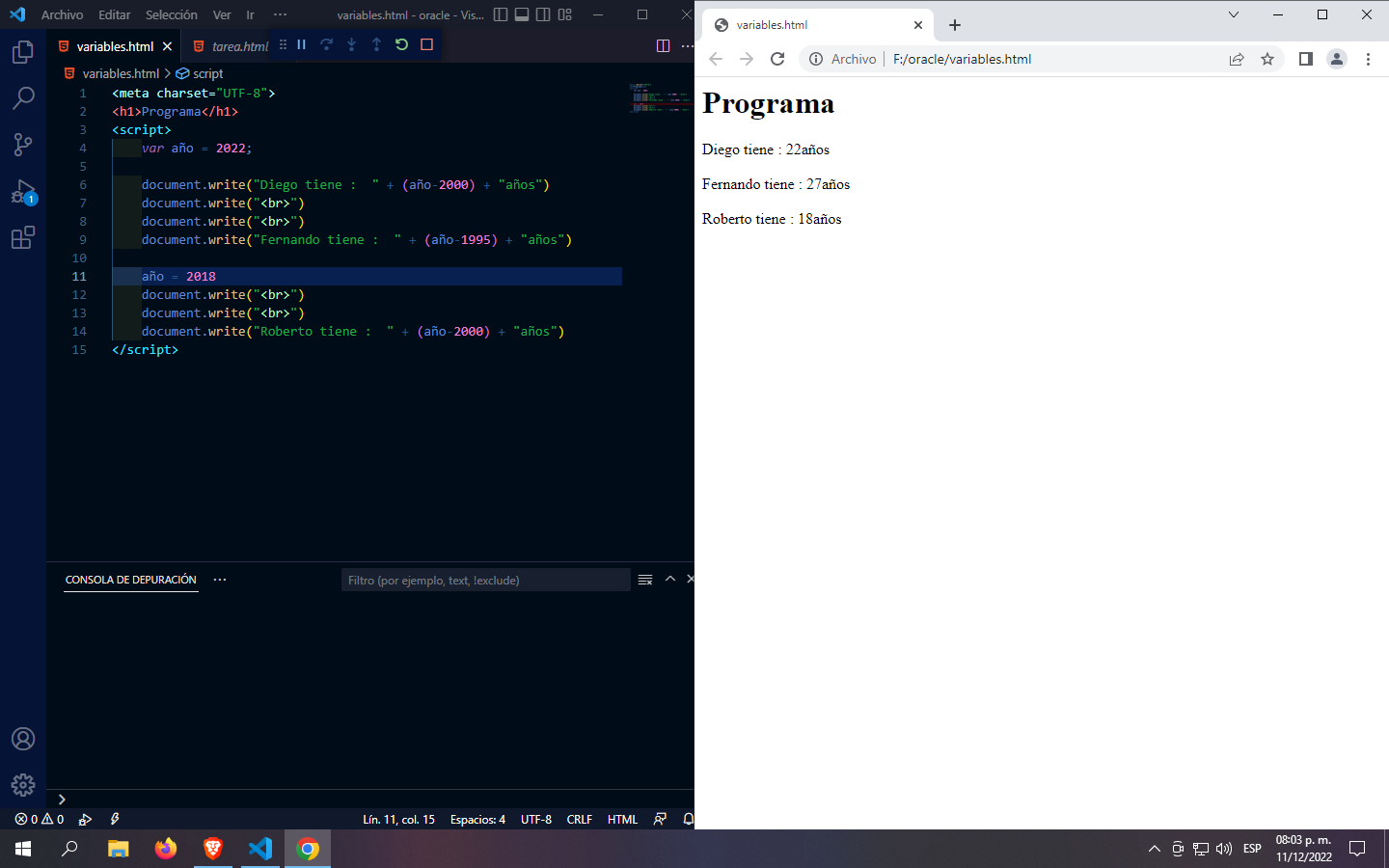
Task: Open the Editar menu
Action: pos(114,14)
